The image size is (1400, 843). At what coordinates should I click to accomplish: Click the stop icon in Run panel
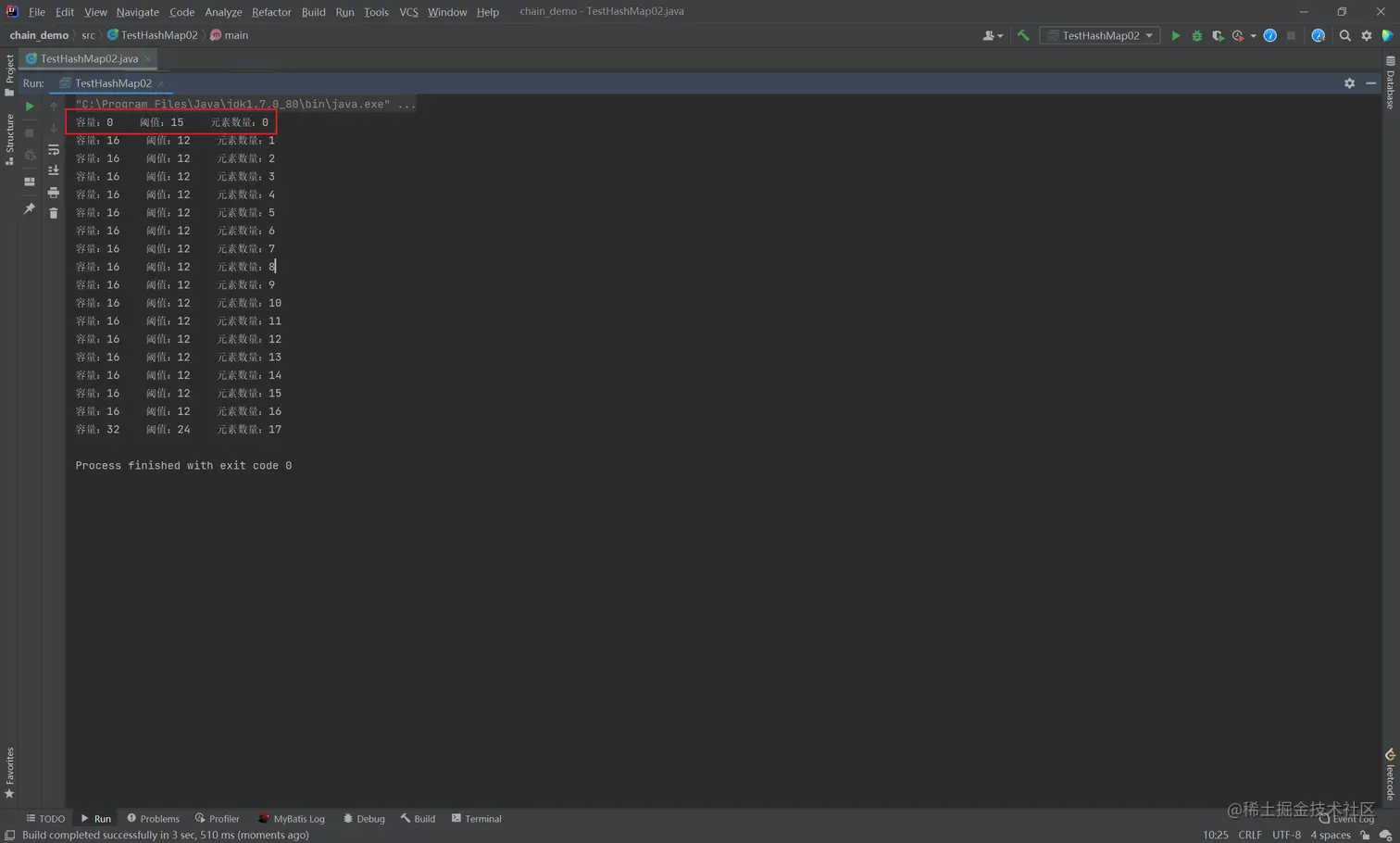point(30,132)
